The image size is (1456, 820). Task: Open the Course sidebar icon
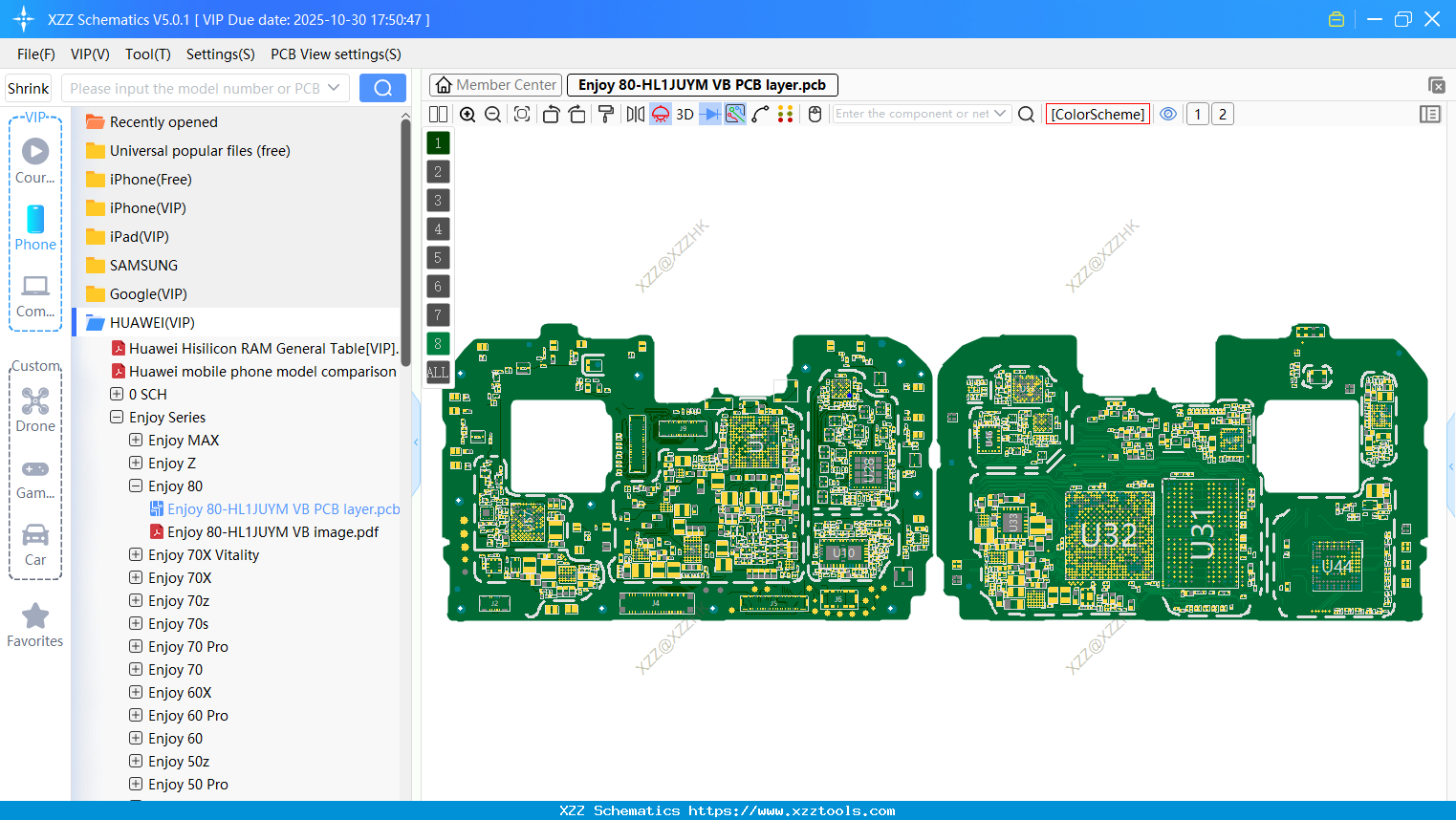pyautogui.click(x=35, y=161)
